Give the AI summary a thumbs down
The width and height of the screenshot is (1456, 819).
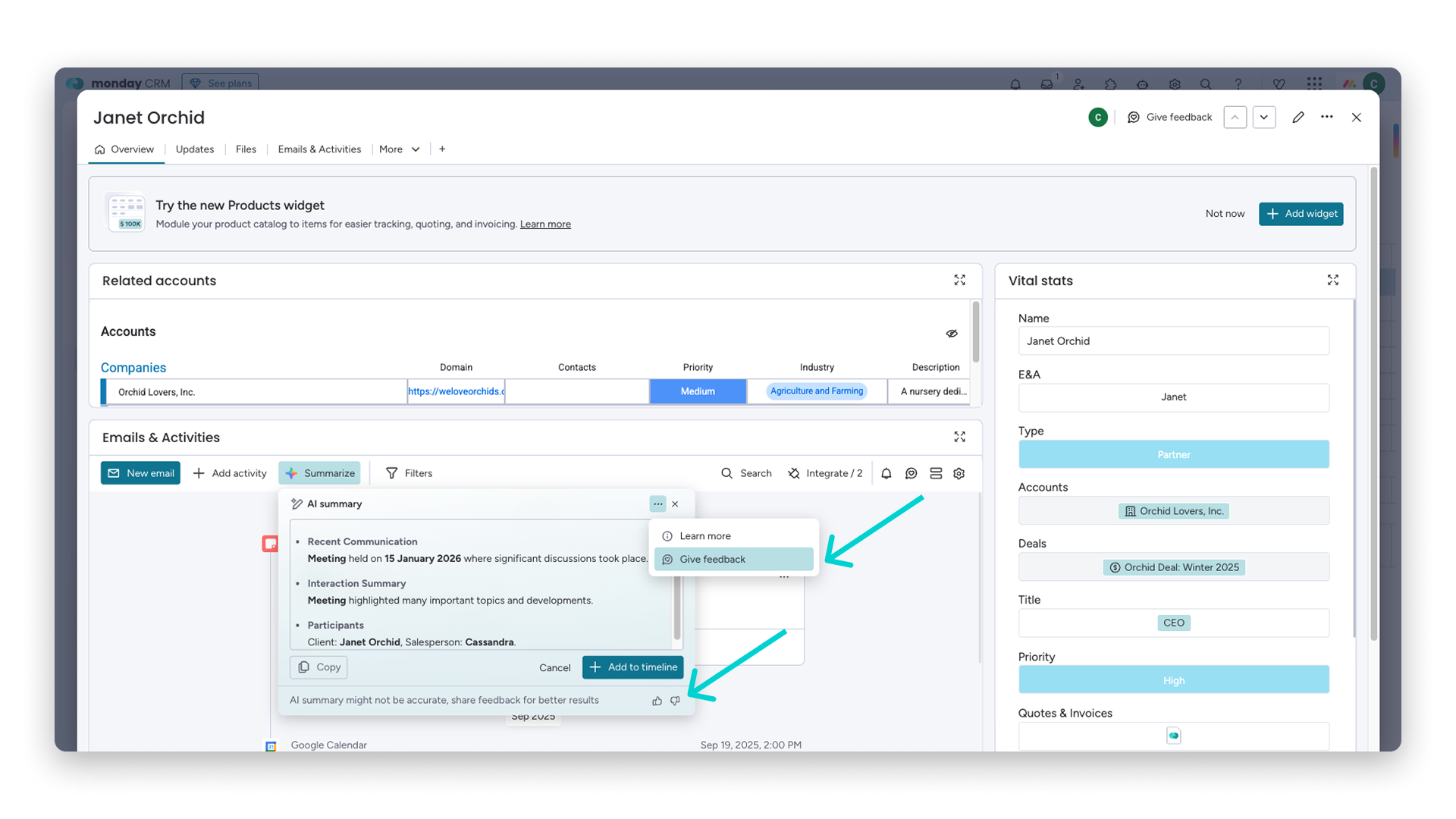[675, 701]
